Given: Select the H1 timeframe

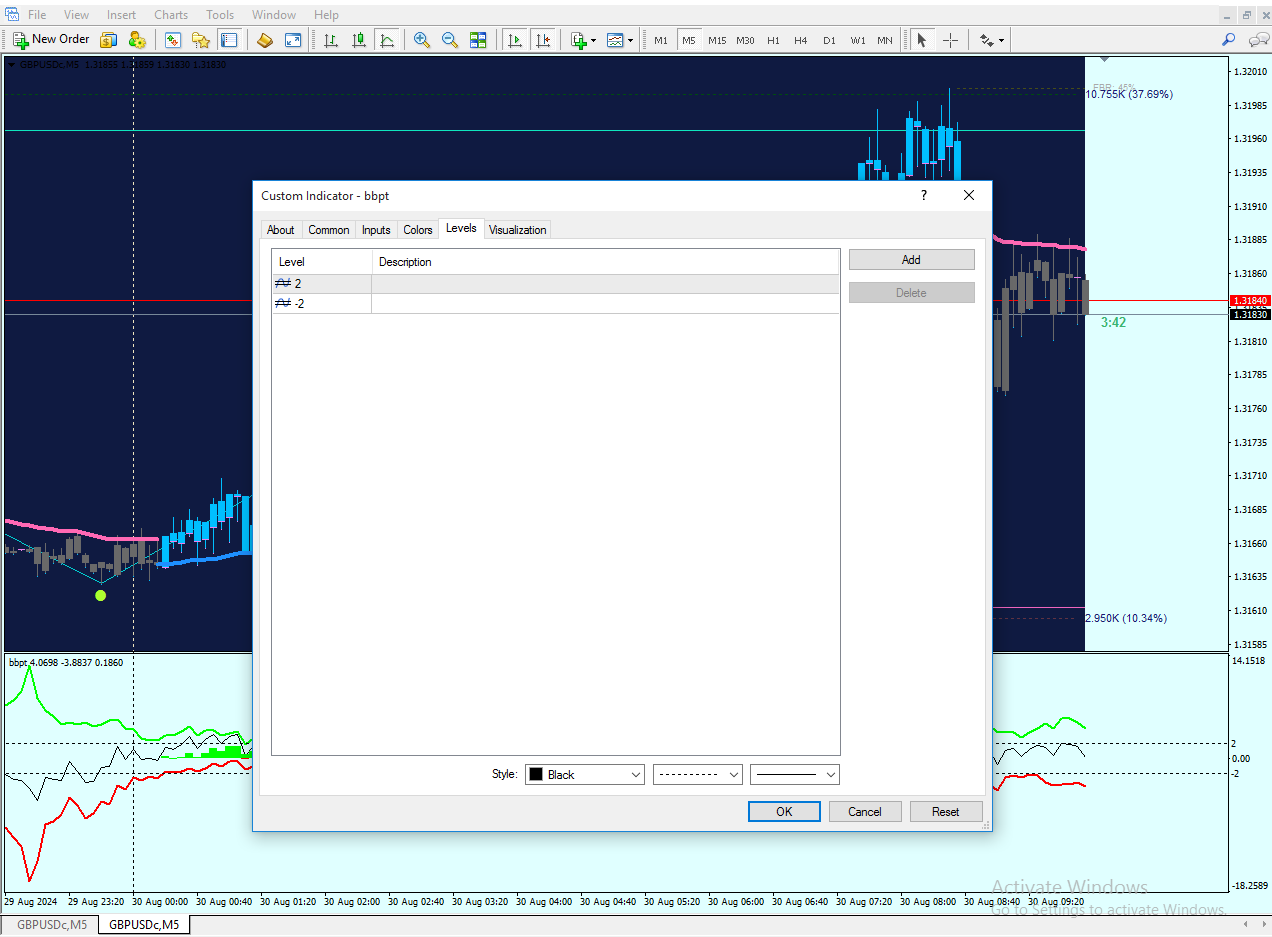Looking at the screenshot, I should tap(773, 41).
